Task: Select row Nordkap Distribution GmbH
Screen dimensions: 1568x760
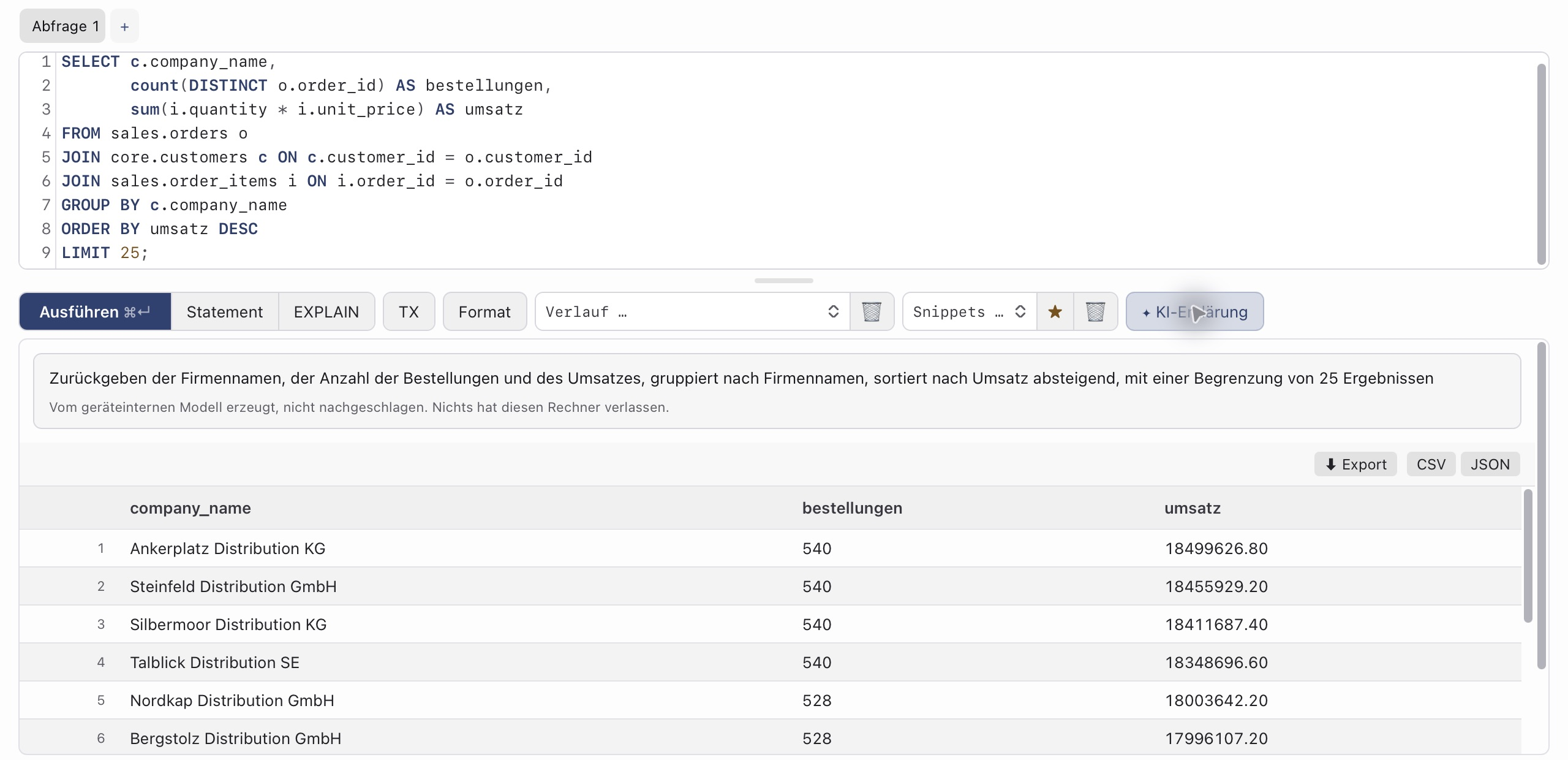Action: [x=770, y=700]
